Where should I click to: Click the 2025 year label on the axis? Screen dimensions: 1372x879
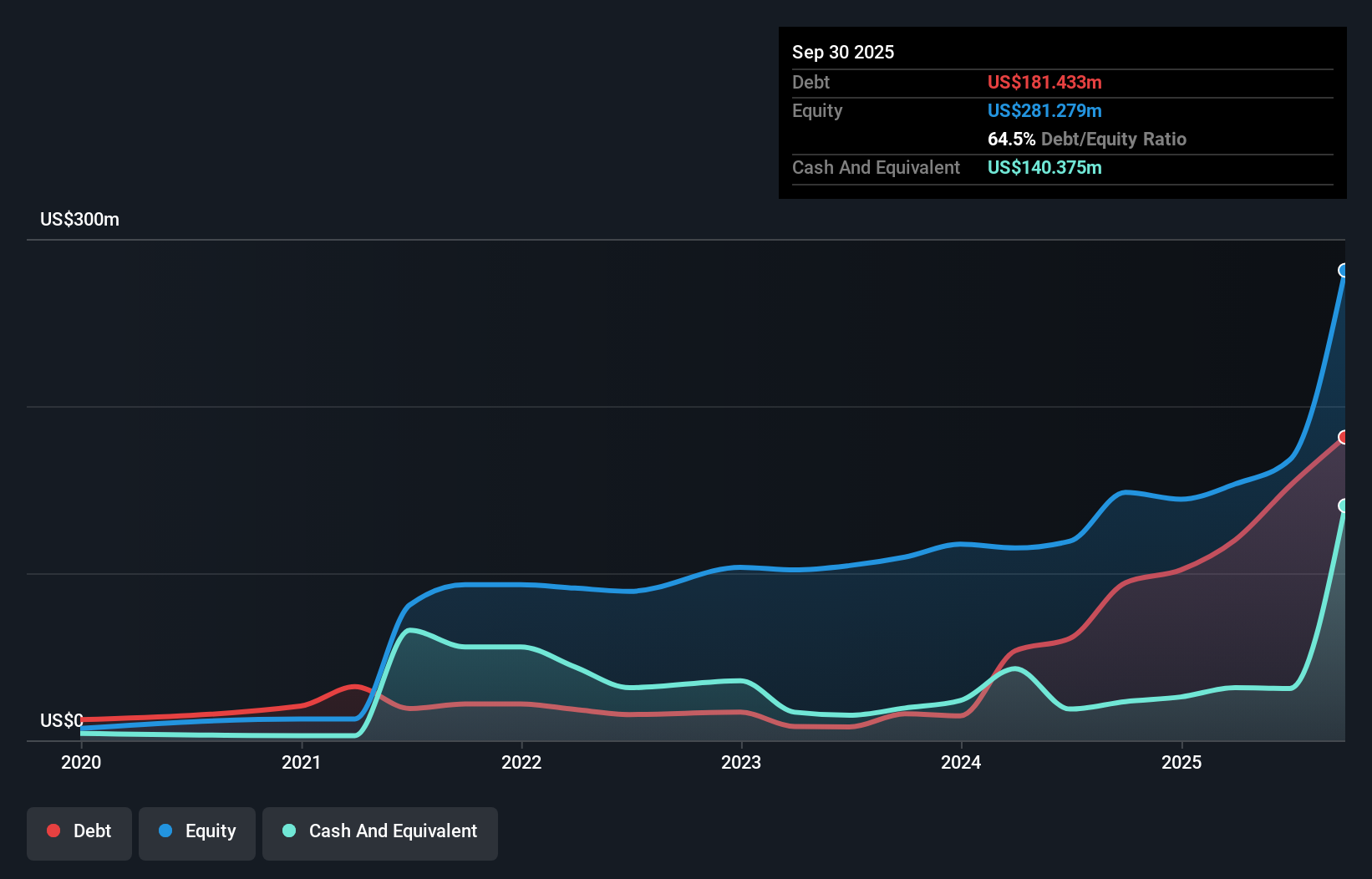coord(1183,762)
